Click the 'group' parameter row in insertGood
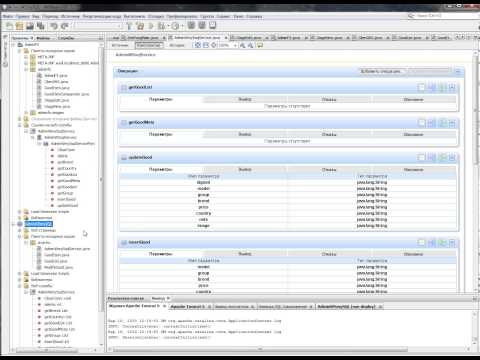The height and width of the screenshot is (360, 480). [x=288, y=273]
